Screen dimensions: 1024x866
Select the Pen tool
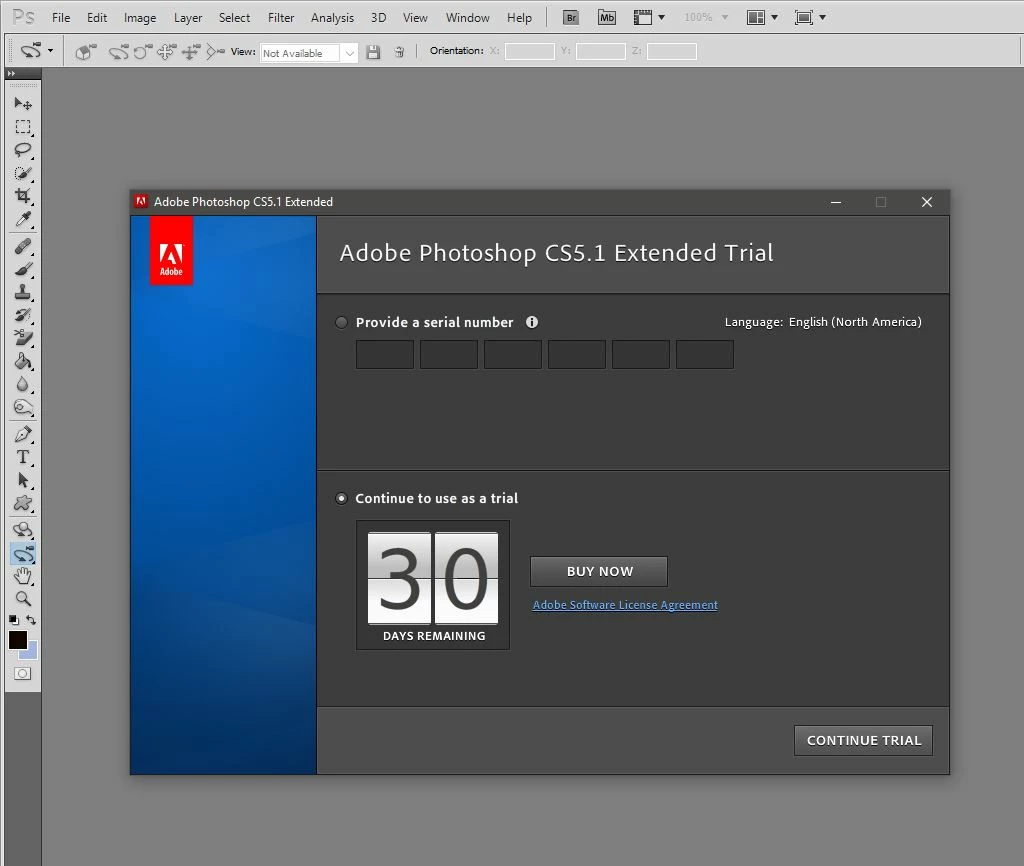click(x=23, y=434)
